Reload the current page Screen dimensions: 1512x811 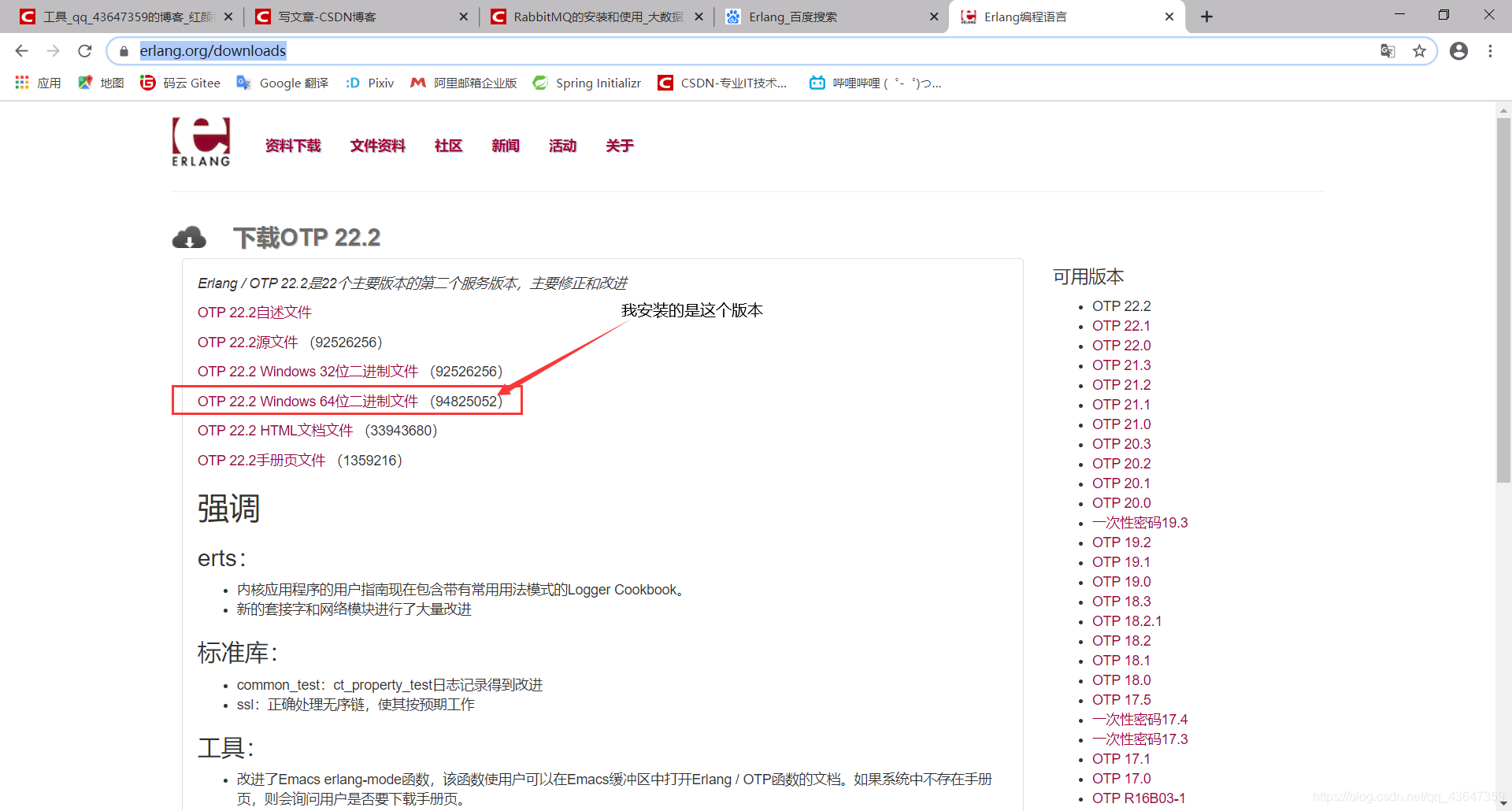pos(85,51)
